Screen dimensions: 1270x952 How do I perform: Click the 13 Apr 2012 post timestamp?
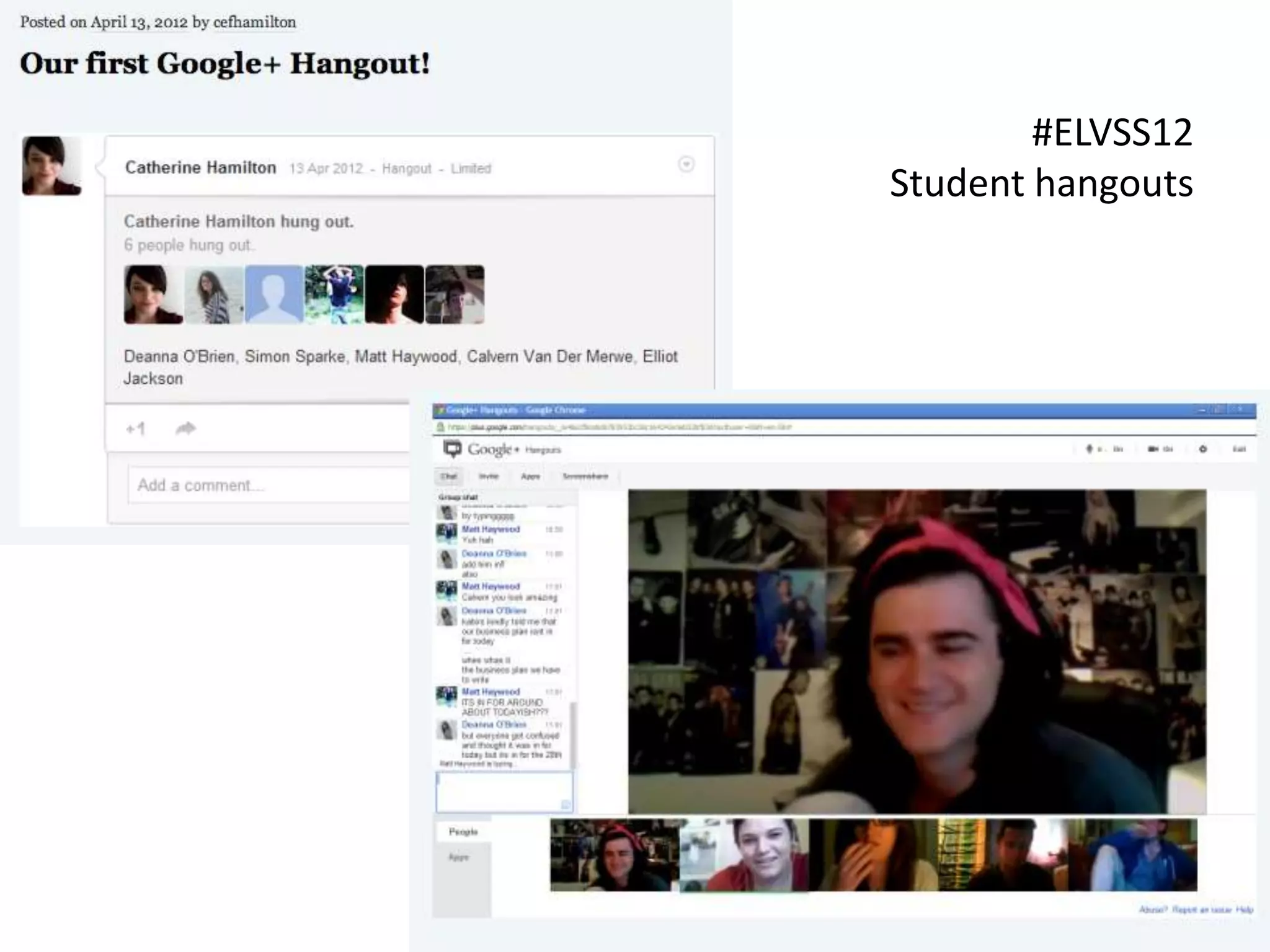326,169
